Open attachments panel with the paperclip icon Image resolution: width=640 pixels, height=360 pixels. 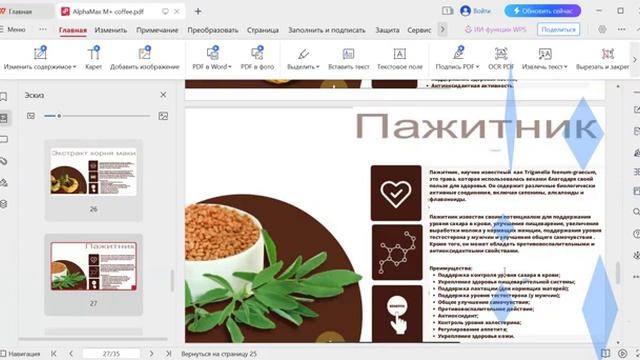4,161
